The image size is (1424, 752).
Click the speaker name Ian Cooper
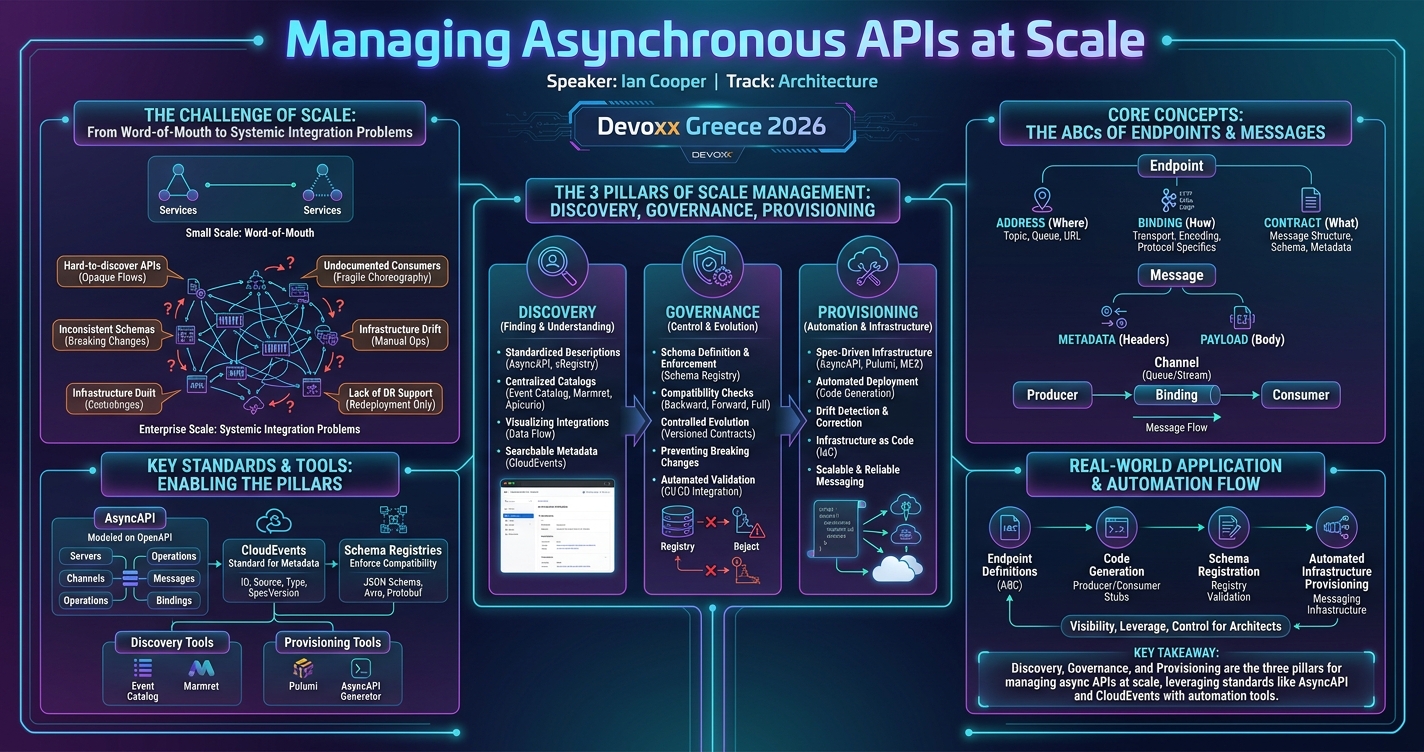click(663, 82)
